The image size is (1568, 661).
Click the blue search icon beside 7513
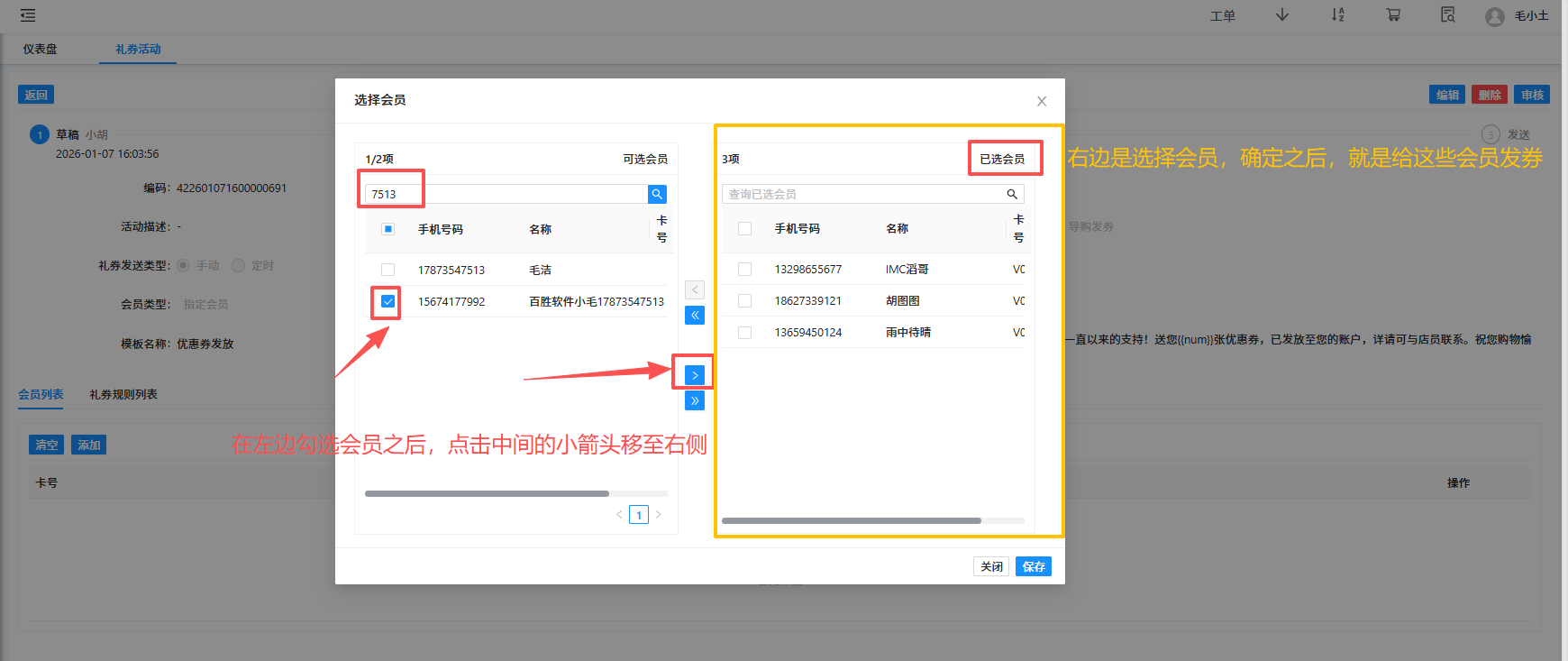657,194
